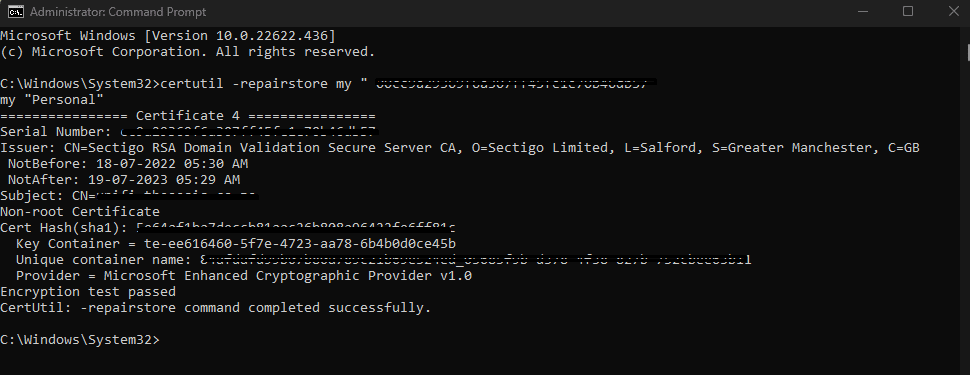Screen dimensions: 970x375
Task: Click the Microsoft Windows version line
Action: [x=168, y=35]
